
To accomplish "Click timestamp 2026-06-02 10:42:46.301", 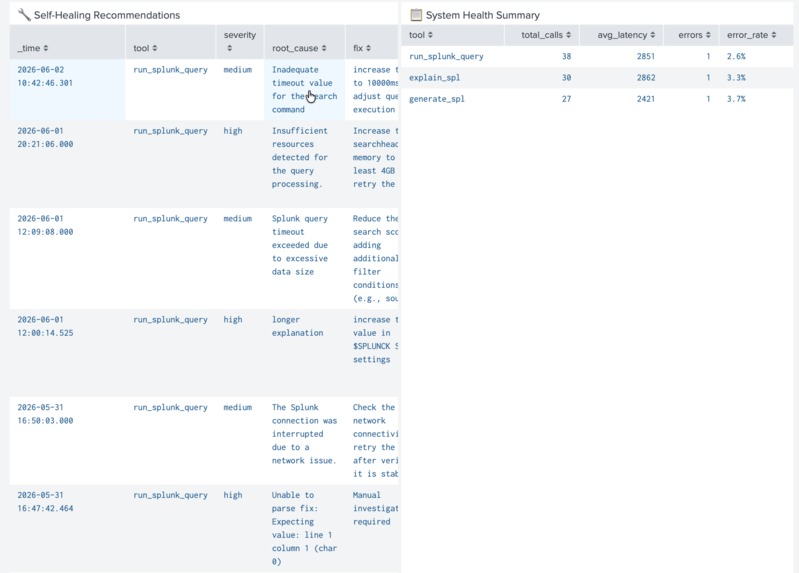I will point(45,76).
